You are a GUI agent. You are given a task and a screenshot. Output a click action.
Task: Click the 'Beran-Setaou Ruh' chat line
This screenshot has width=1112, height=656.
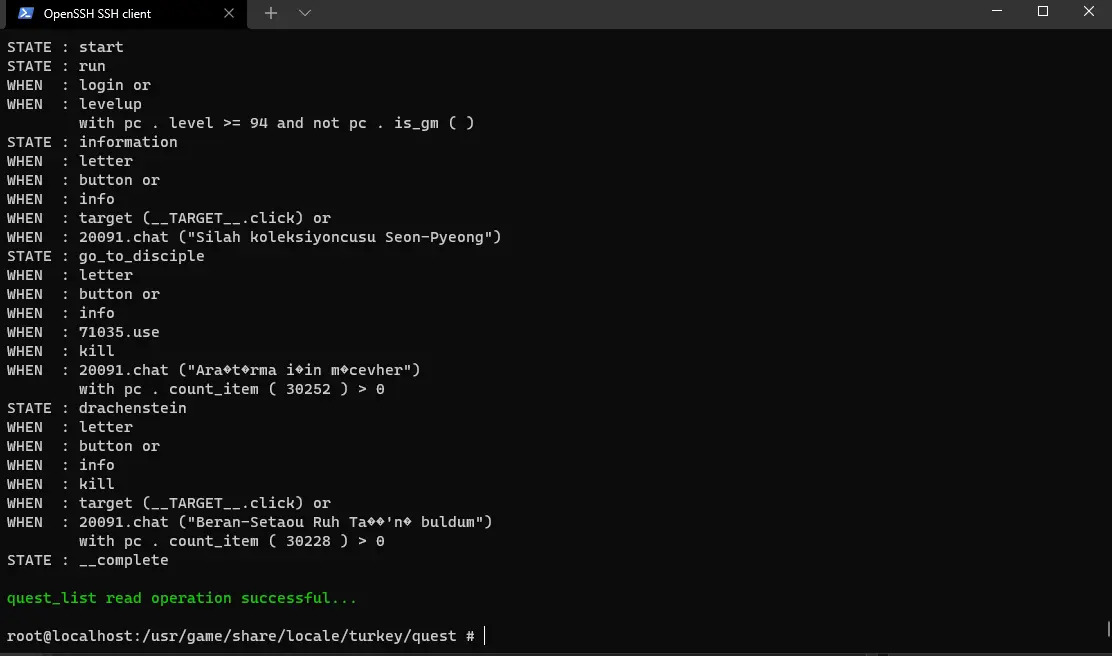tap(250, 522)
